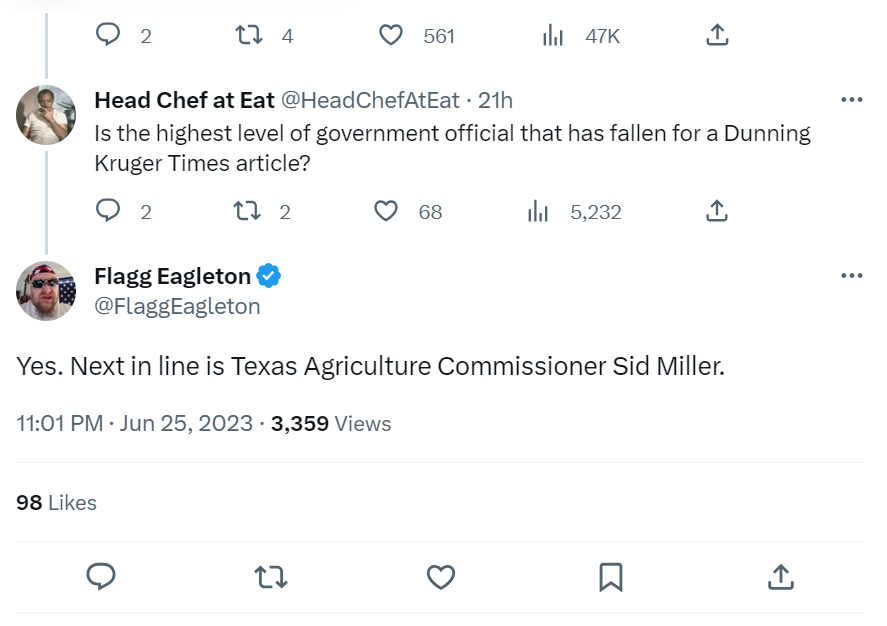Screen dimensions: 887x626
Task: Open Flagg Eagleton's profile picture
Action: pyautogui.click(x=46, y=291)
